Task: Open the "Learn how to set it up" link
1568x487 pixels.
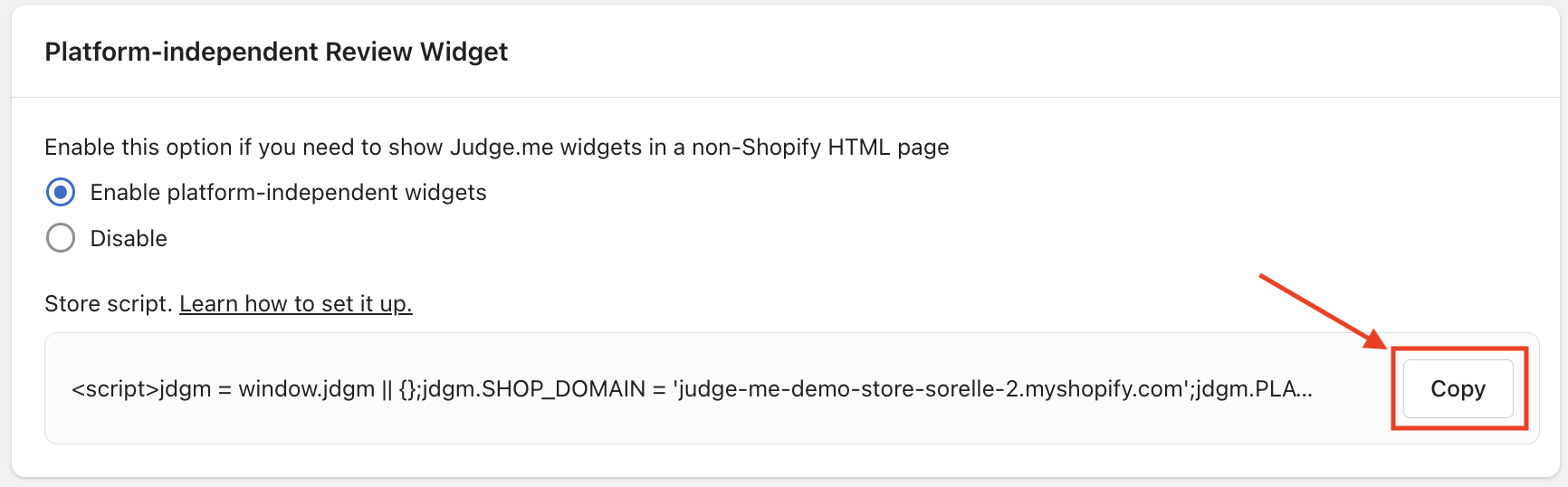Action: pyautogui.click(x=295, y=304)
